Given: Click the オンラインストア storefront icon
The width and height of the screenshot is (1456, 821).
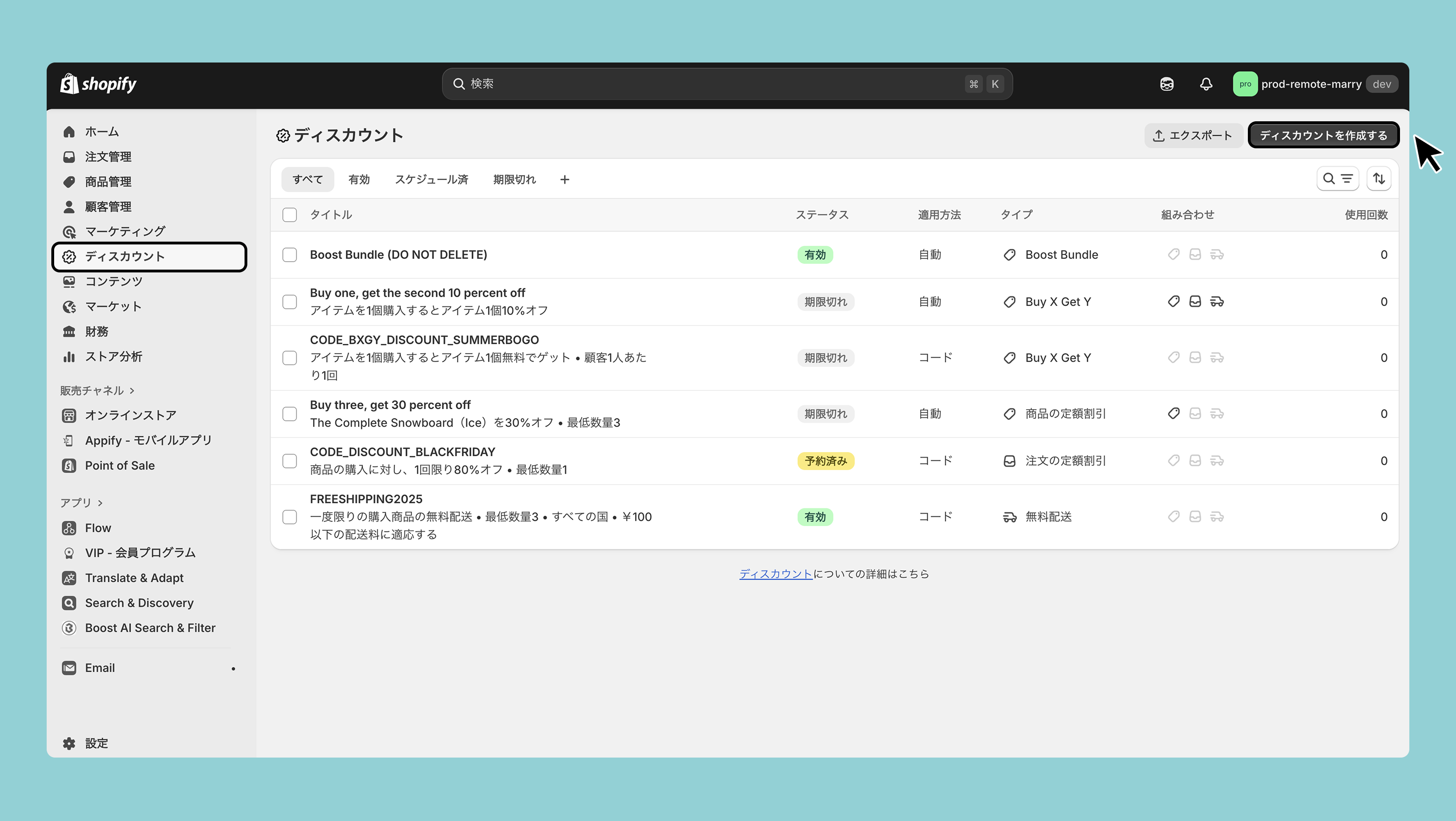Looking at the screenshot, I should click(x=69, y=415).
